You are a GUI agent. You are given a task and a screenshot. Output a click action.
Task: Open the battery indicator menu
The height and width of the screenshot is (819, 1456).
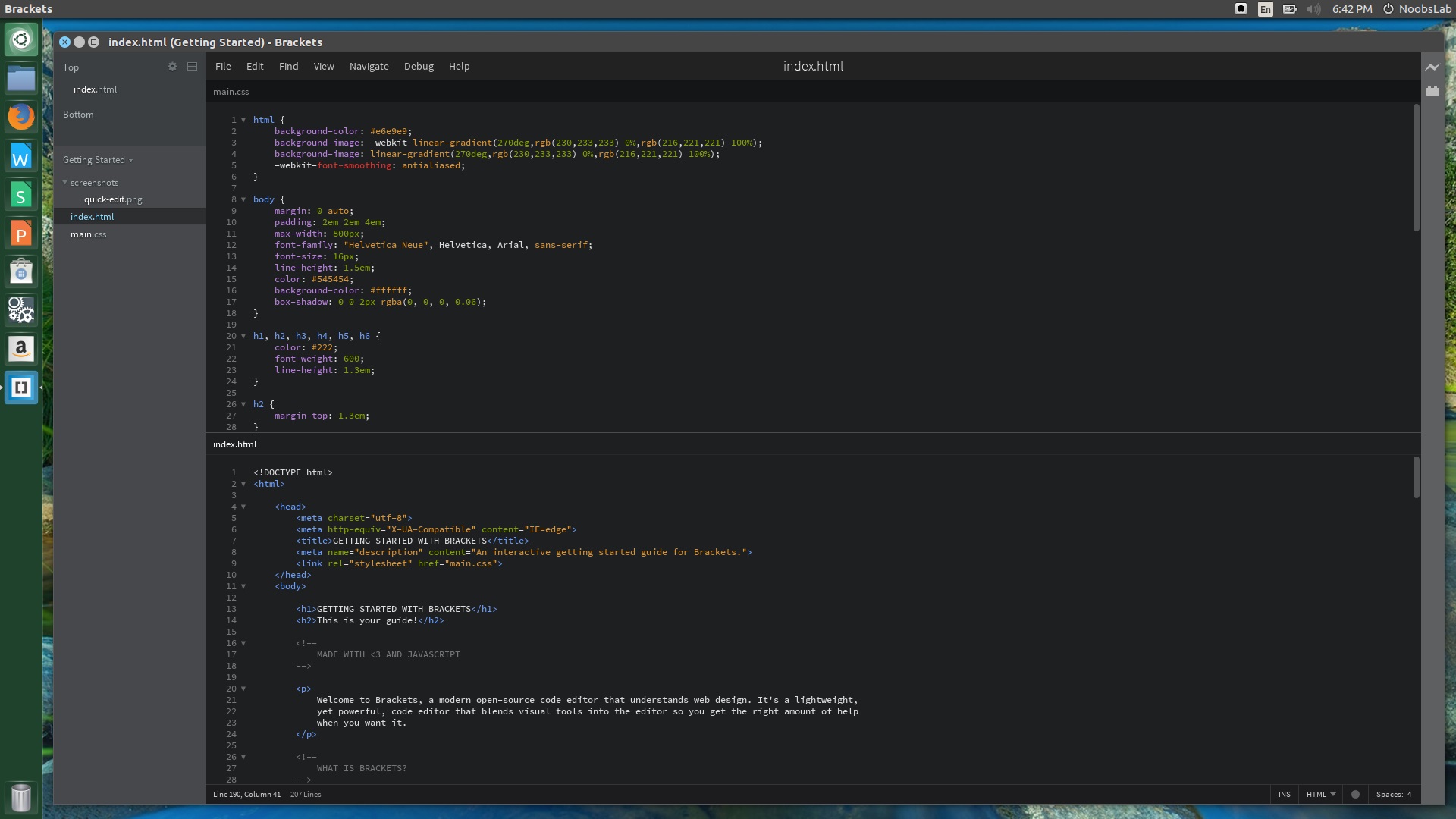[x=1290, y=9]
